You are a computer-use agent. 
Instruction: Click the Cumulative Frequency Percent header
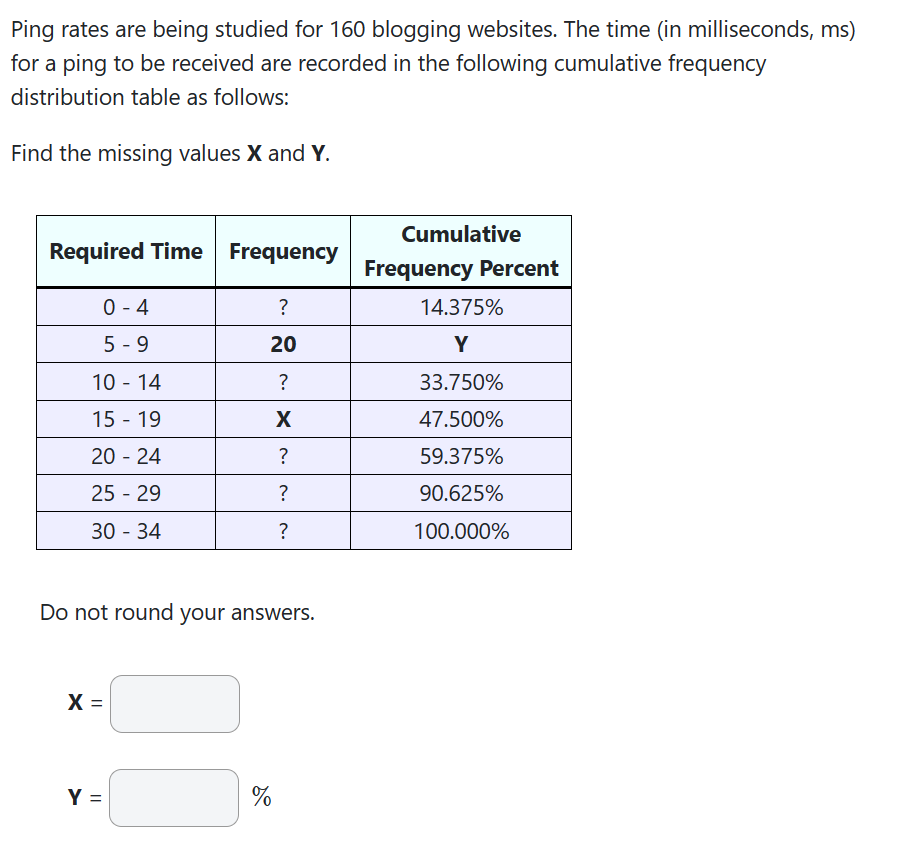pos(460,251)
